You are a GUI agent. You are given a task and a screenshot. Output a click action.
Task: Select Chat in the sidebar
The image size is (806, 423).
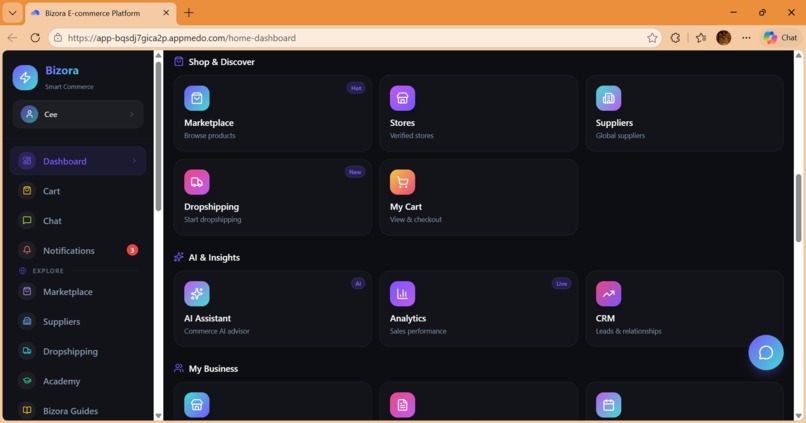pyautogui.click(x=78, y=220)
